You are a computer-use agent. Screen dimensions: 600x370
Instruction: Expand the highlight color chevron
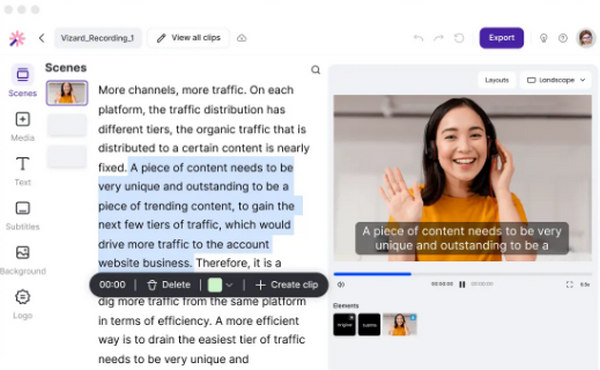pos(229,285)
